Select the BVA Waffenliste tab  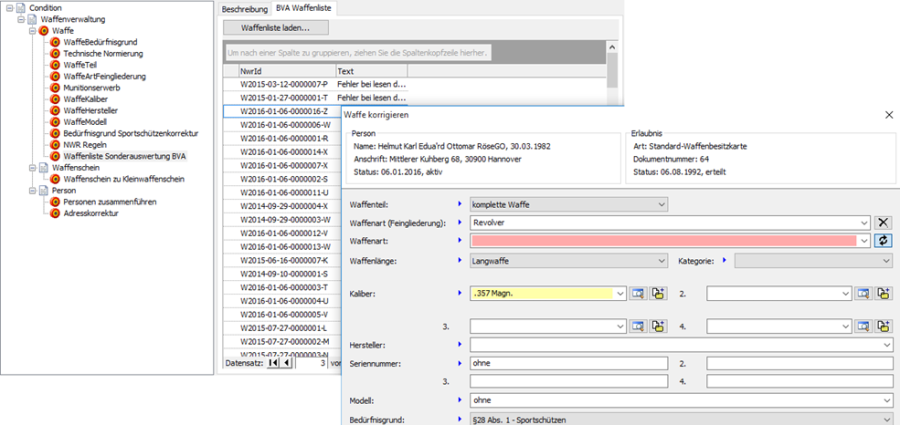(x=301, y=7)
